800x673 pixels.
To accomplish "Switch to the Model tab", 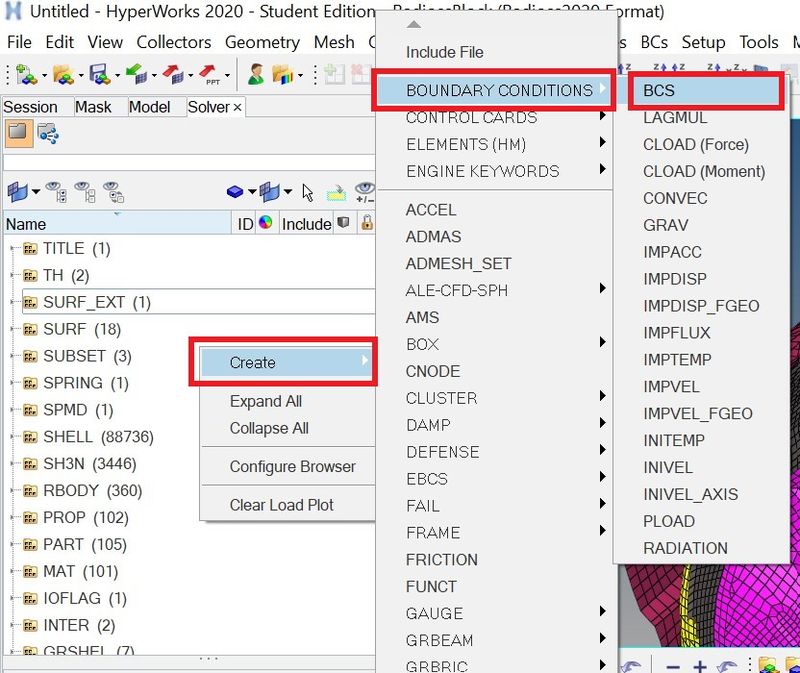I will click(150, 107).
